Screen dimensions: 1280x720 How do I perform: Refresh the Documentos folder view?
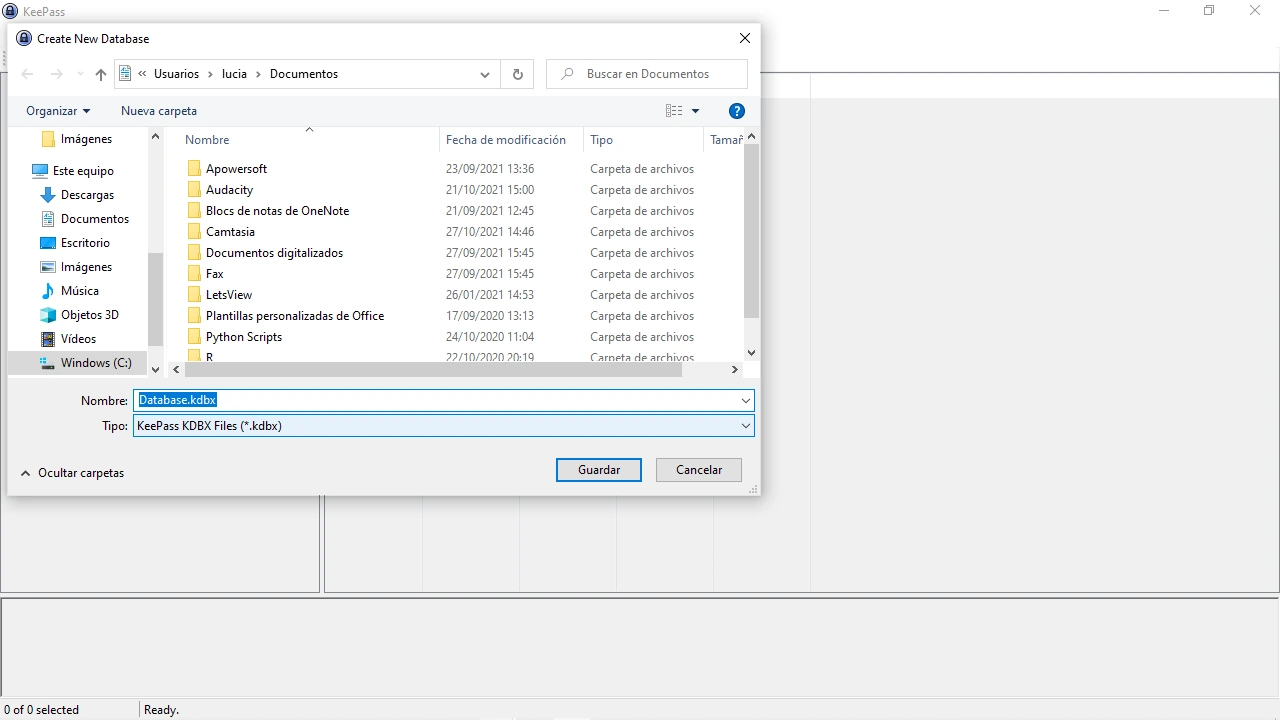(x=517, y=74)
